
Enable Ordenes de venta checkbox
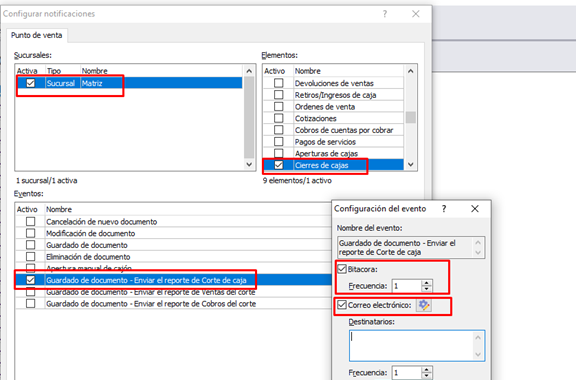[x=279, y=107]
